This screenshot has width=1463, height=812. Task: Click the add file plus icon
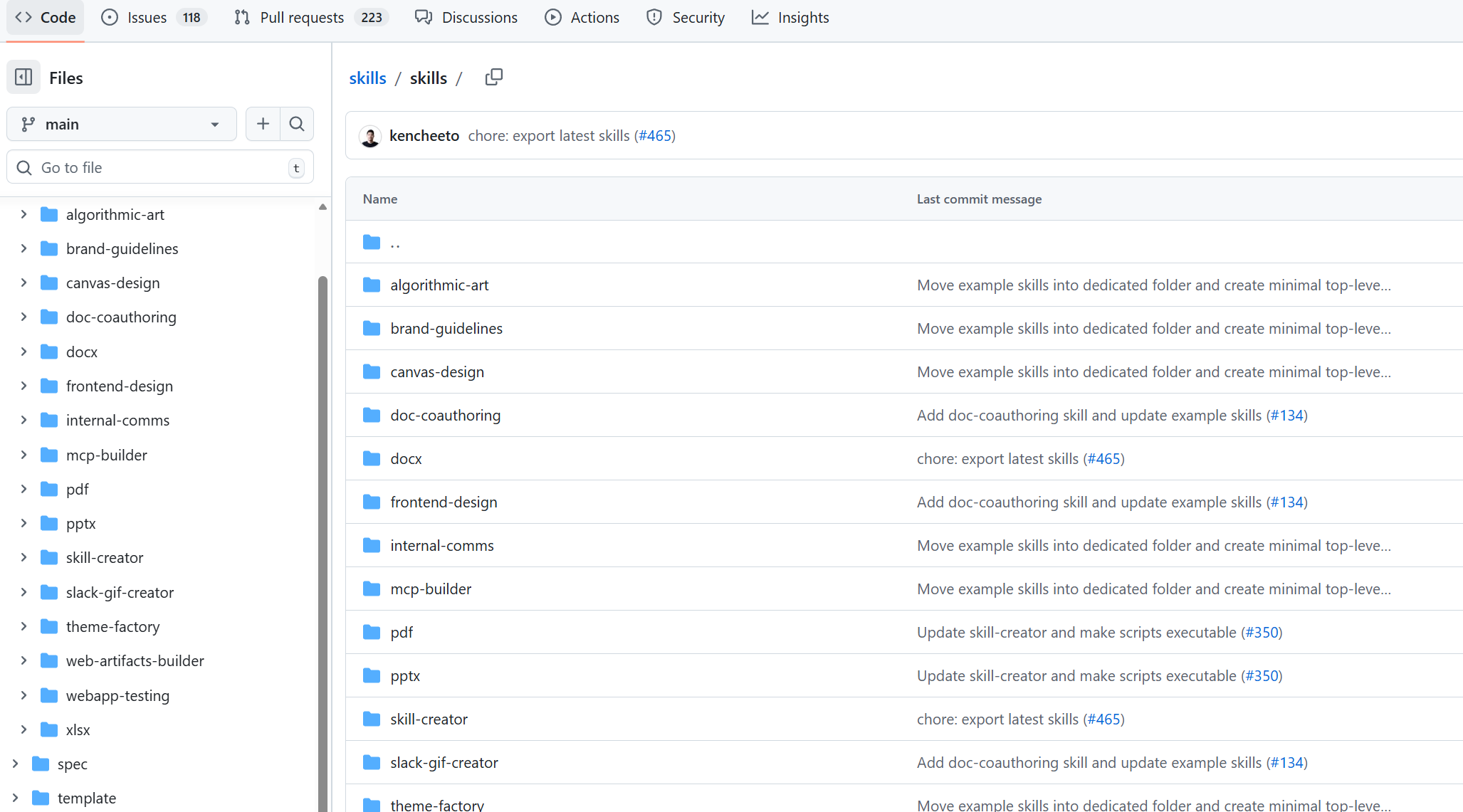263,124
